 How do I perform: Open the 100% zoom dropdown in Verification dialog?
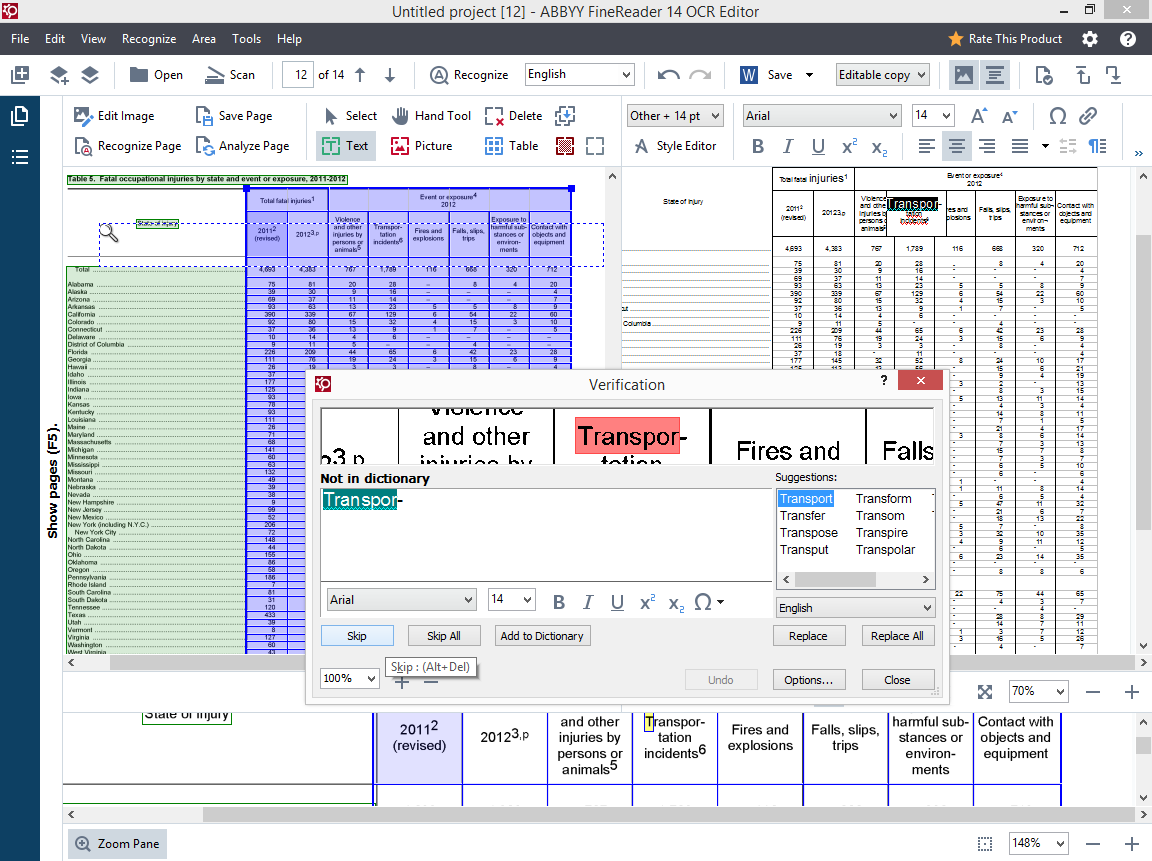(x=350, y=678)
